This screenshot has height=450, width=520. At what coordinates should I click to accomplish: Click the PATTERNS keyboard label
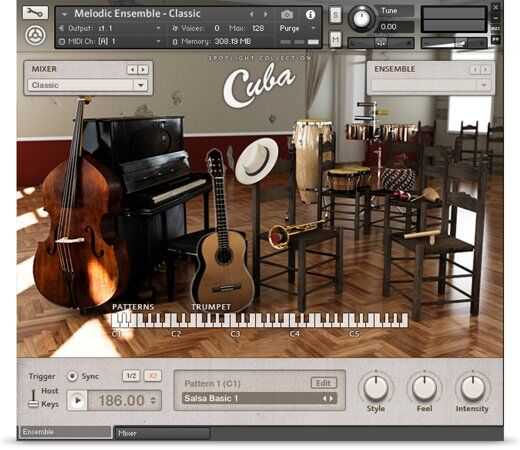133,307
